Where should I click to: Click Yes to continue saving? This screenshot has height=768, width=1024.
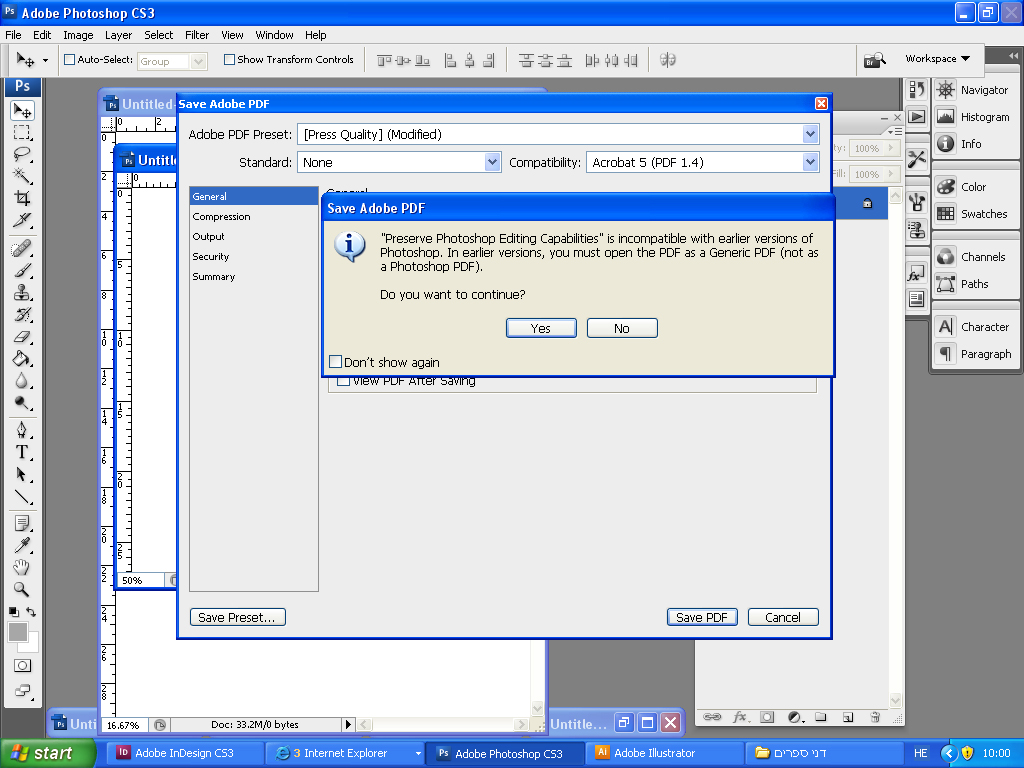(x=541, y=328)
